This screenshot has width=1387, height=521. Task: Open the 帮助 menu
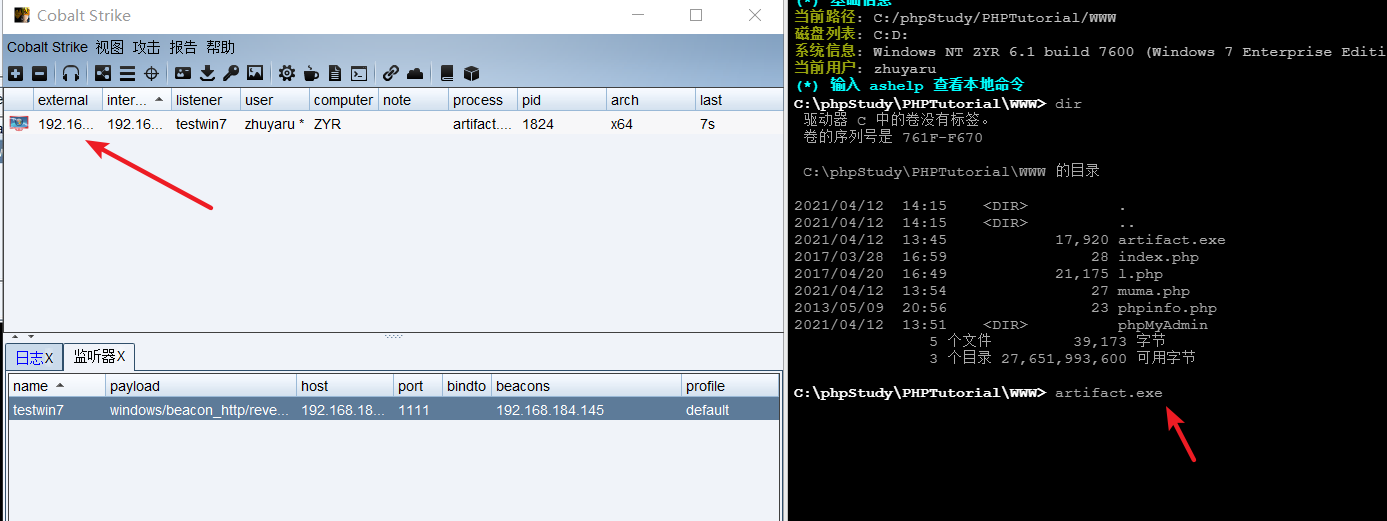pyautogui.click(x=221, y=47)
